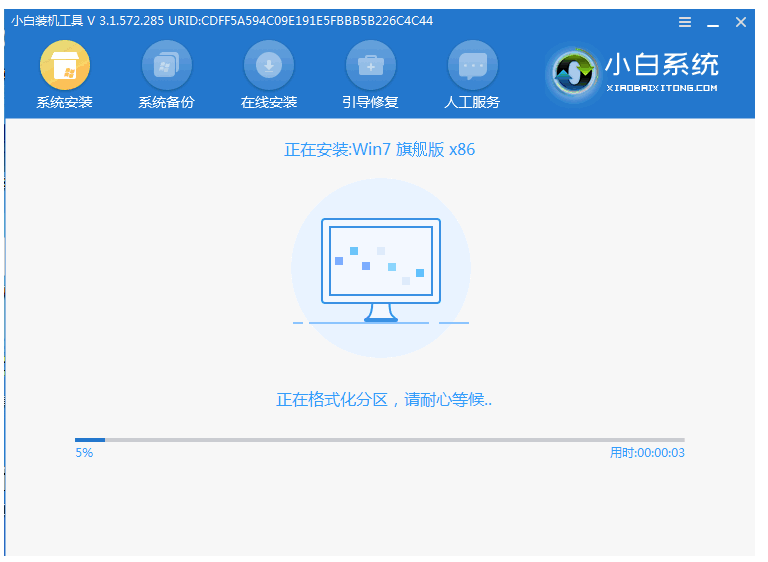Switch to the 系统安装 tab label
Viewport: 768px width, 562px height.
pos(64,102)
